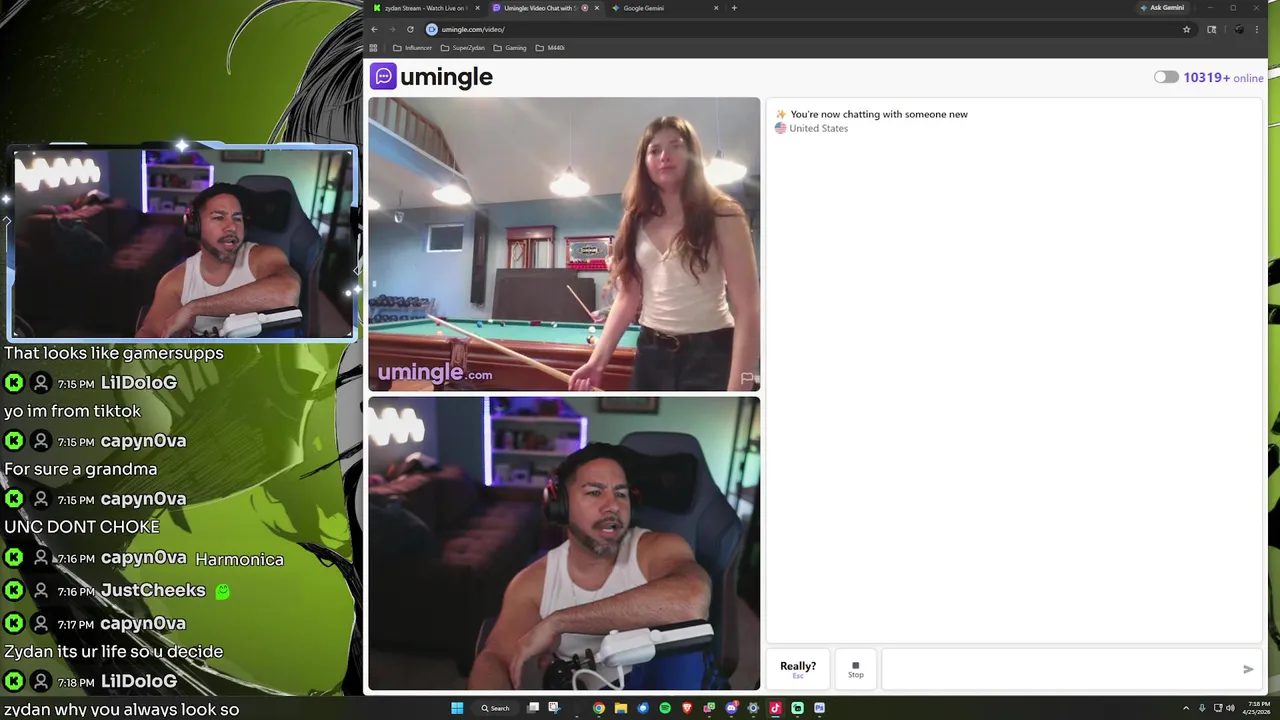Open the browser profile avatar
Viewport: 1280px width, 720px height.
(1239, 29)
